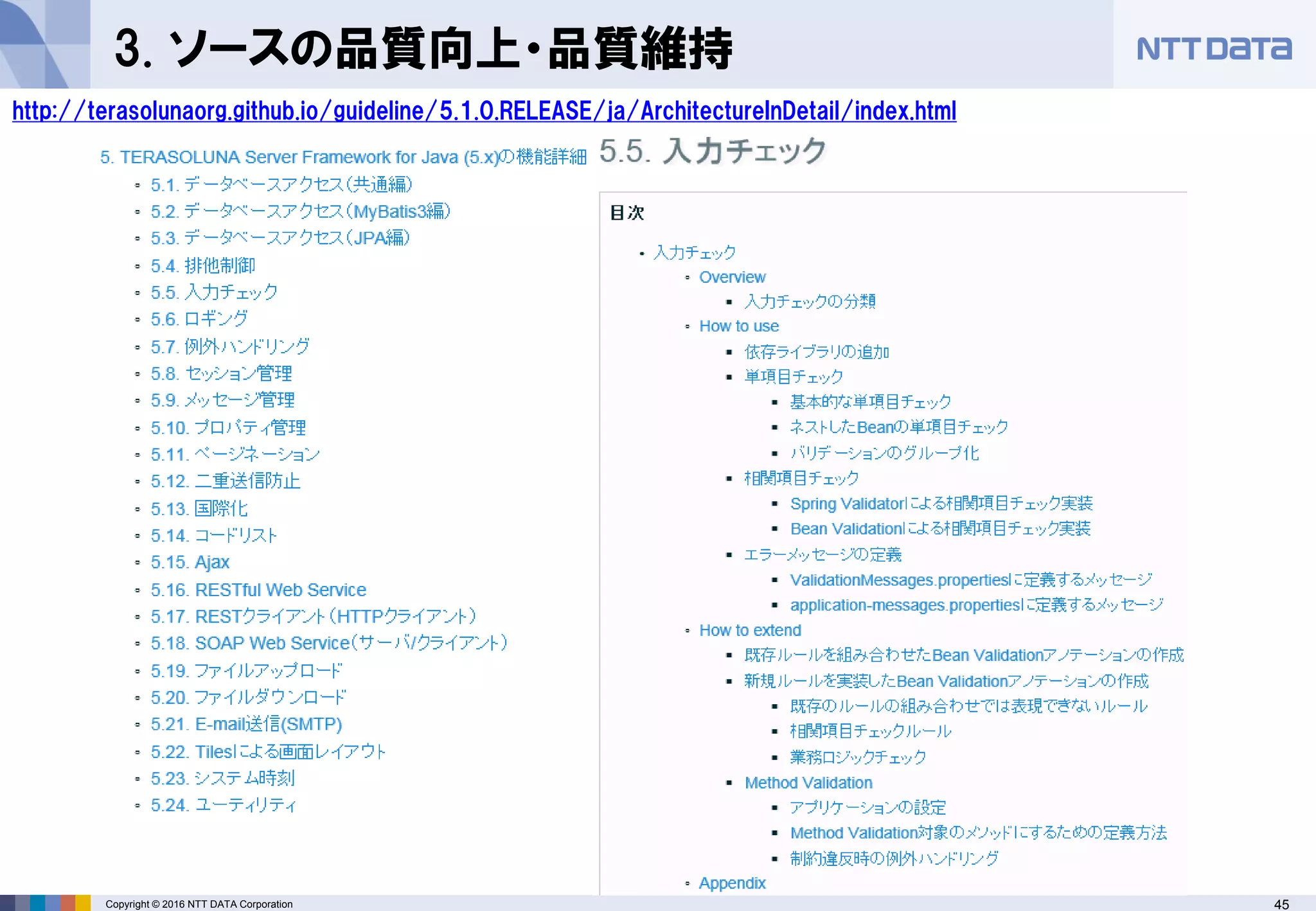Jump to Method Validation
The image size is (1316, 911).
pos(808,783)
